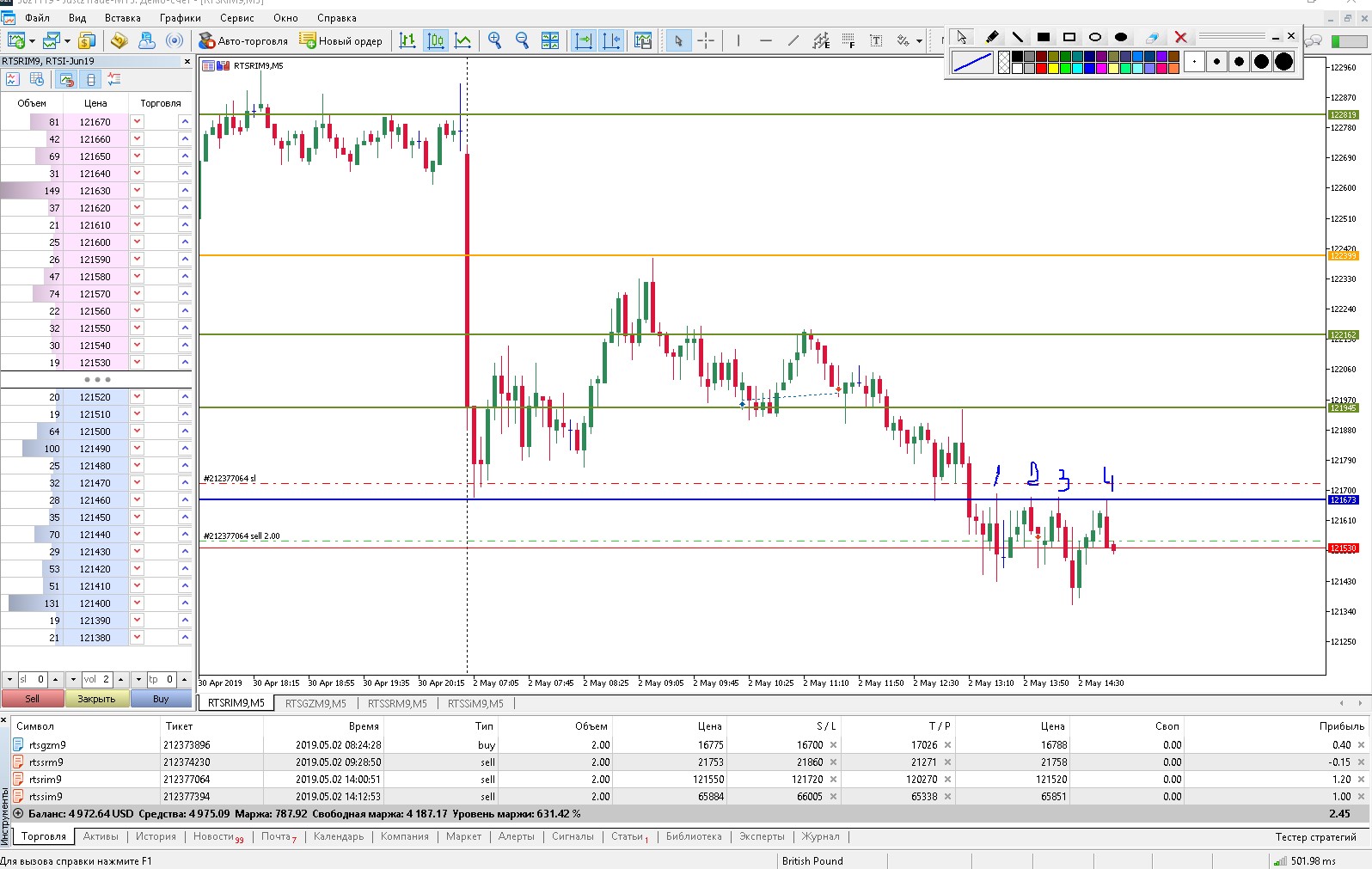Open the new chart toolbar icon
Screen dimensions: 1372x869
(15, 40)
